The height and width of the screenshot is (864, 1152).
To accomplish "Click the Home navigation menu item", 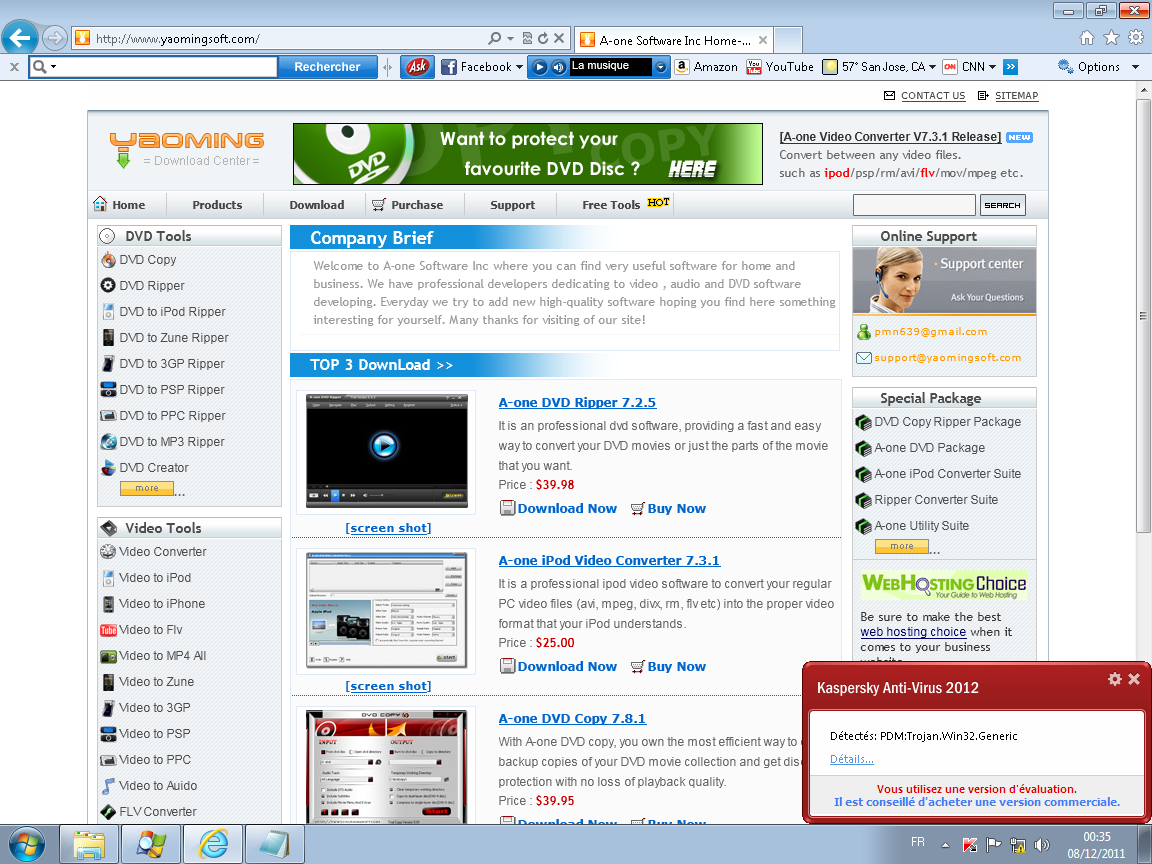I will tap(119, 205).
